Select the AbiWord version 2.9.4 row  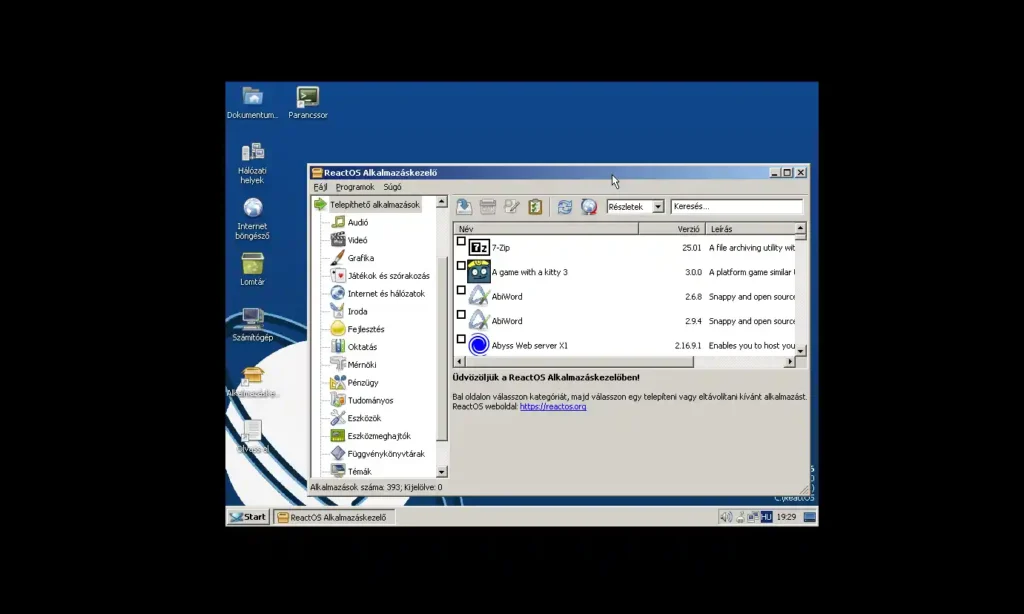(x=624, y=321)
